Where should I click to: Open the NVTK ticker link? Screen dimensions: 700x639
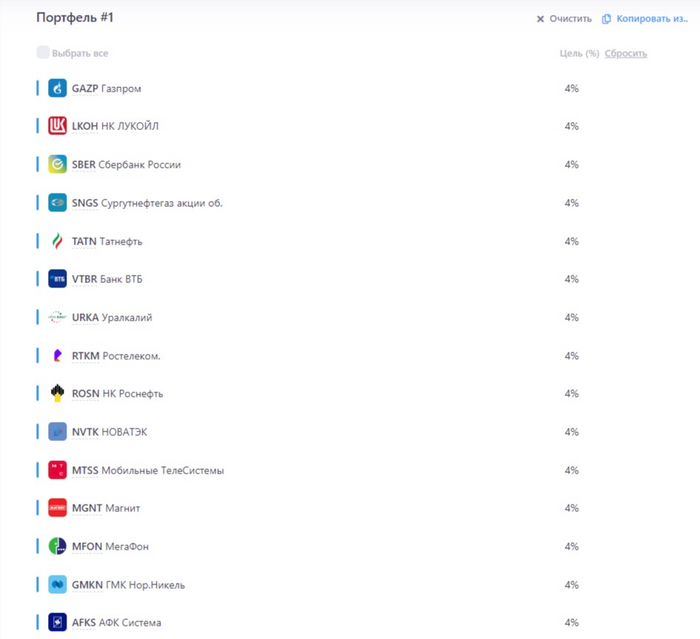[85, 432]
